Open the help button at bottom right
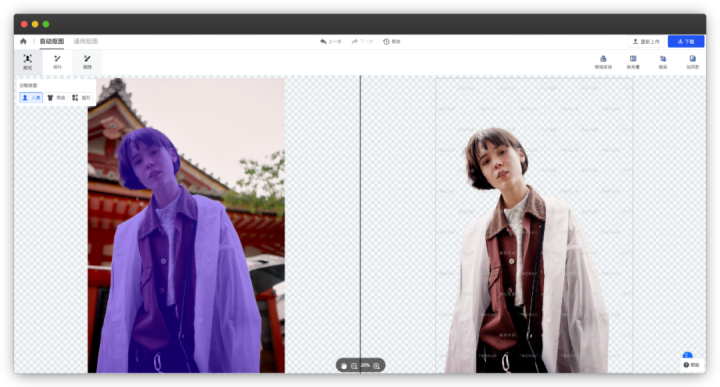720x387 pixels. click(691, 365)
